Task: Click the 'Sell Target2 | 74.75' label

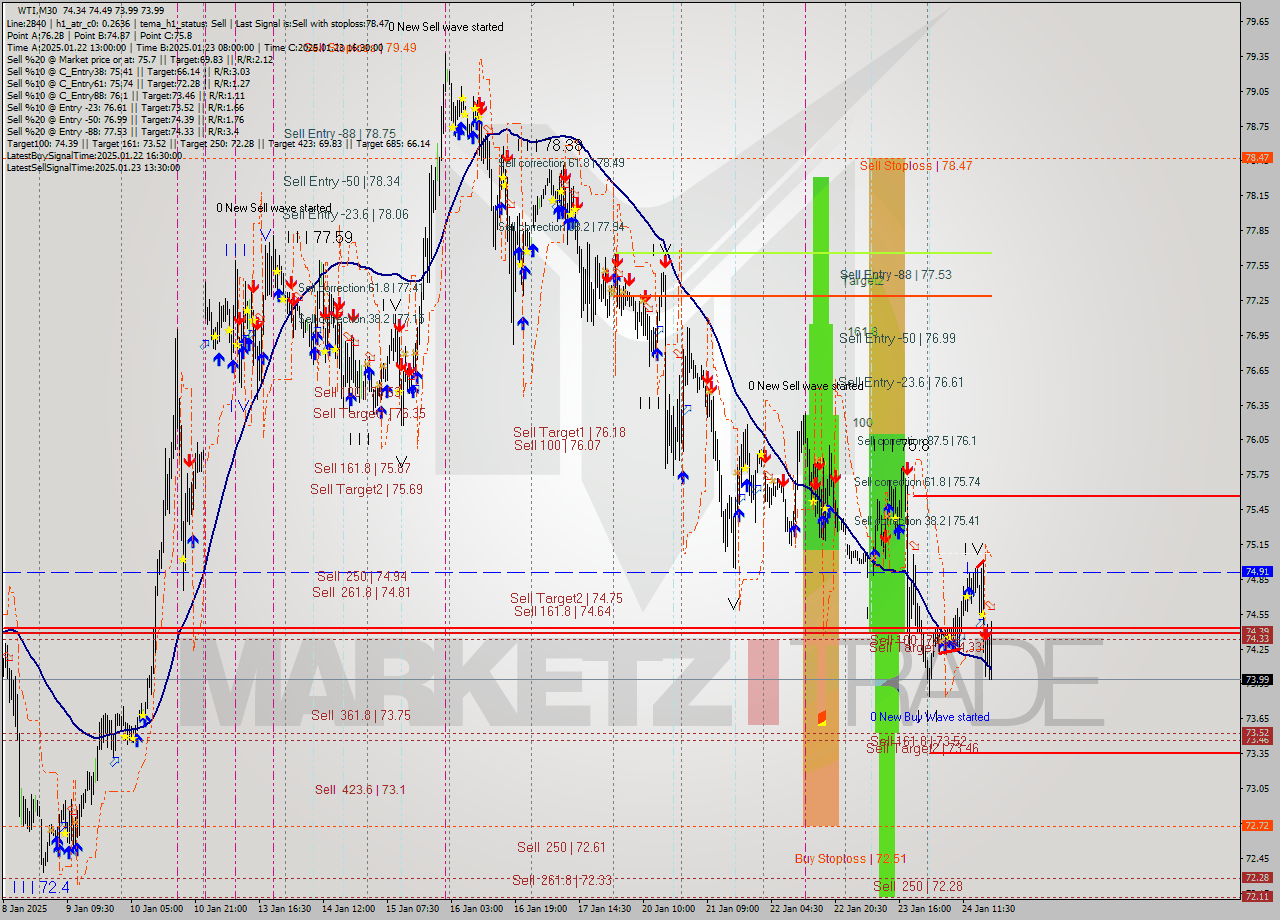Action: pyautogui.click(x=566, y=598)
